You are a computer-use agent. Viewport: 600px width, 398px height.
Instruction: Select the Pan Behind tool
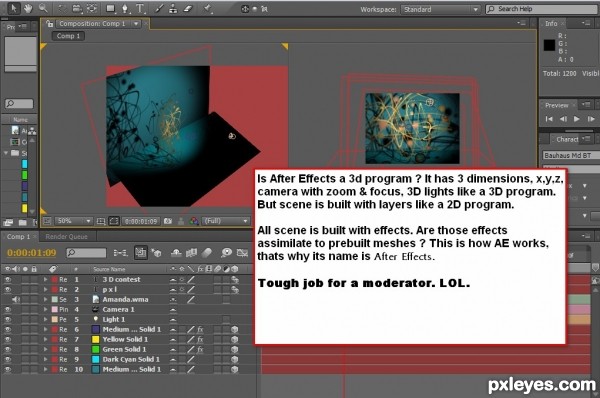[92, 8]
